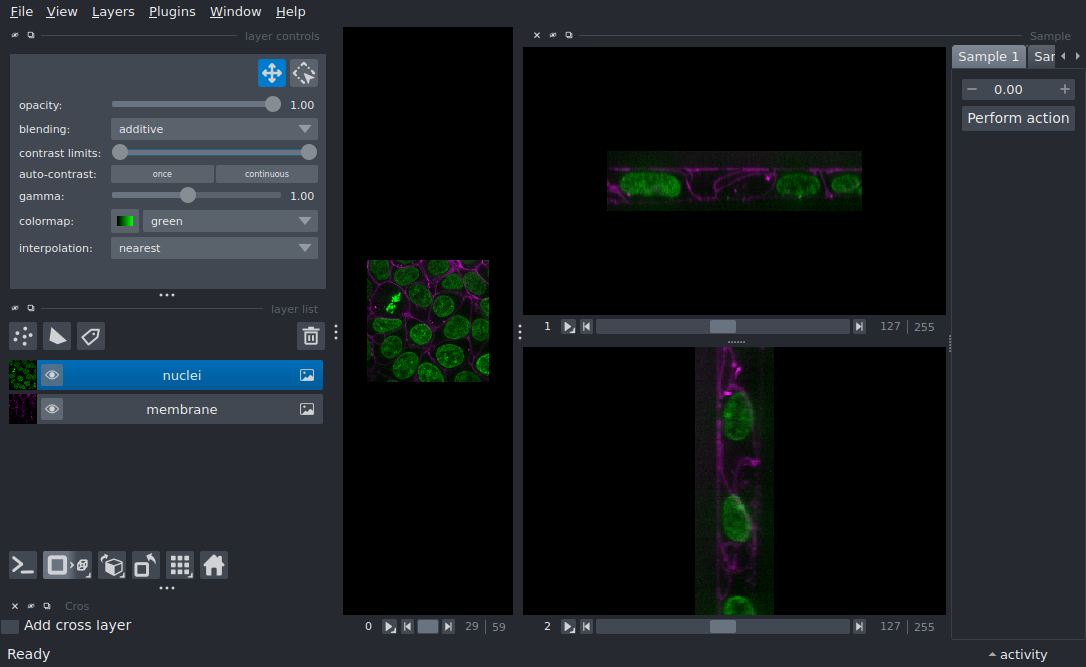Reset view with home icon
Viewport: 1086px width, 667px height.
pos(214,565)
